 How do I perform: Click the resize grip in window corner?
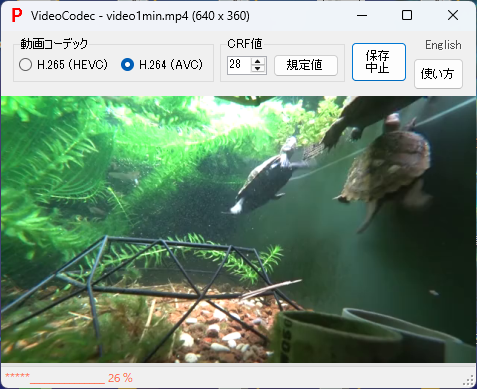click(469, 380)
